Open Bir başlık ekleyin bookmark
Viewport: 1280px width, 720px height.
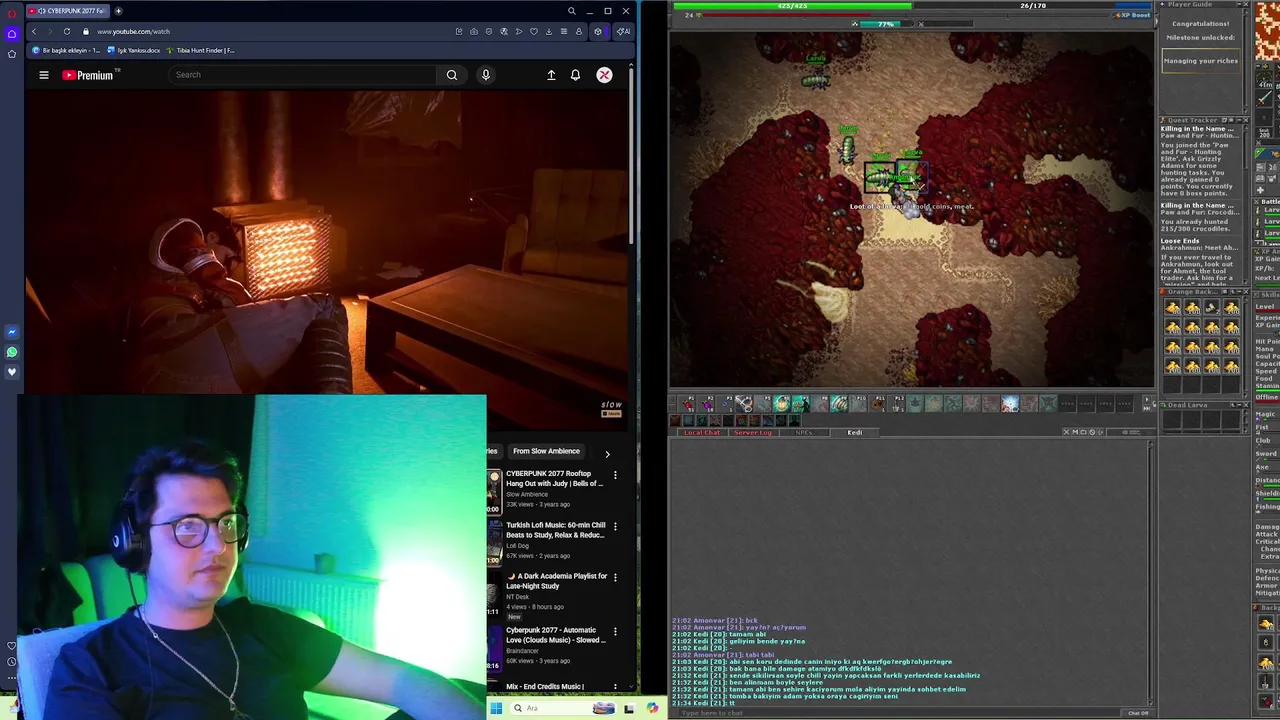67,50
